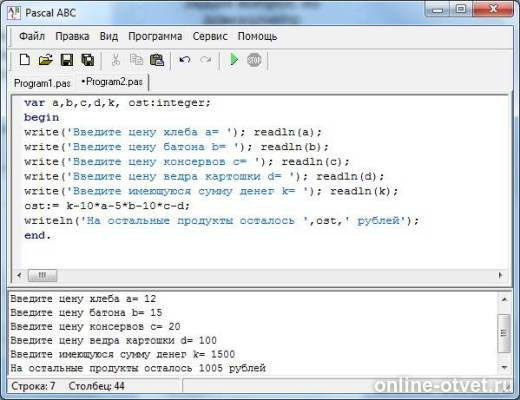Open the Сервис menu
Image resolution: width=520 pixels, height=400 pixels.
click(210, 36)
